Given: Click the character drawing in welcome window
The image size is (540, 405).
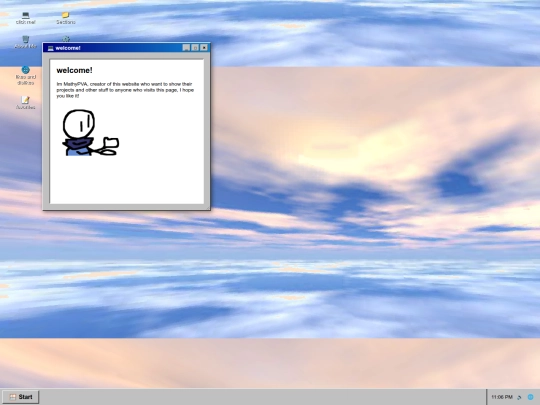Looking at the screenshot, I should (x=91, y=133).
